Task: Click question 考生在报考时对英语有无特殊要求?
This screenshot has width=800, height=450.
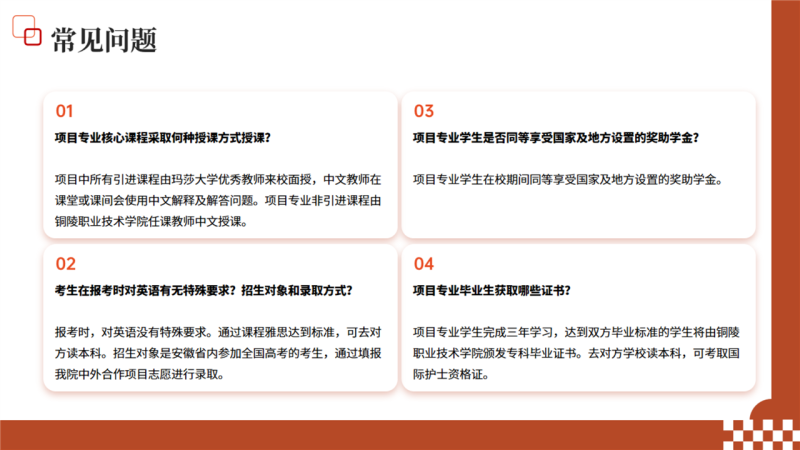Action: pos(144,290)
